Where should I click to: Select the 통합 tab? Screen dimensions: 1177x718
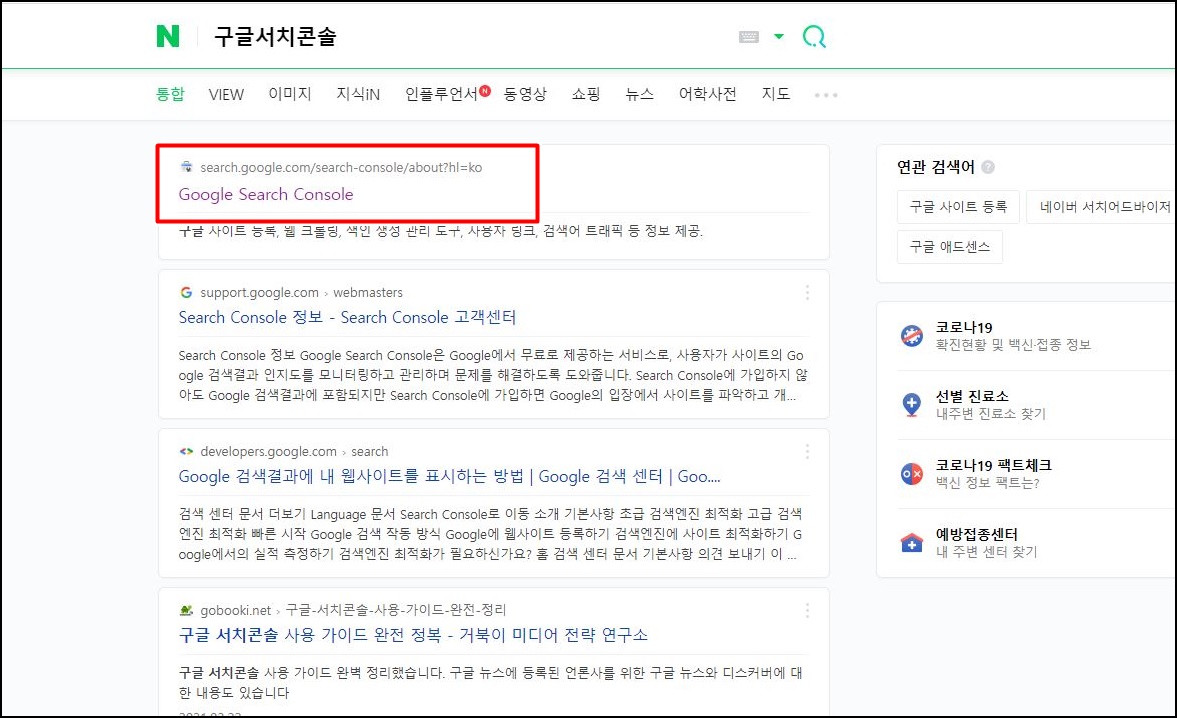pos(170,94)
